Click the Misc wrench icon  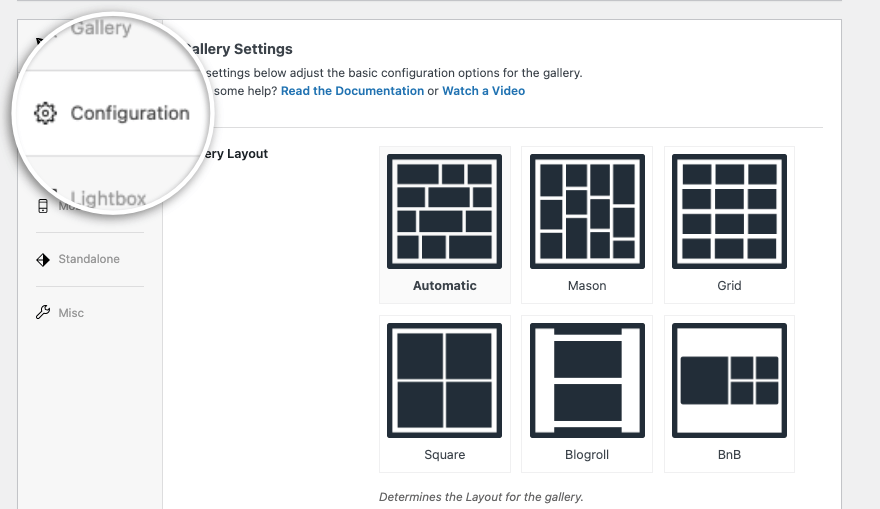point(43,313)
